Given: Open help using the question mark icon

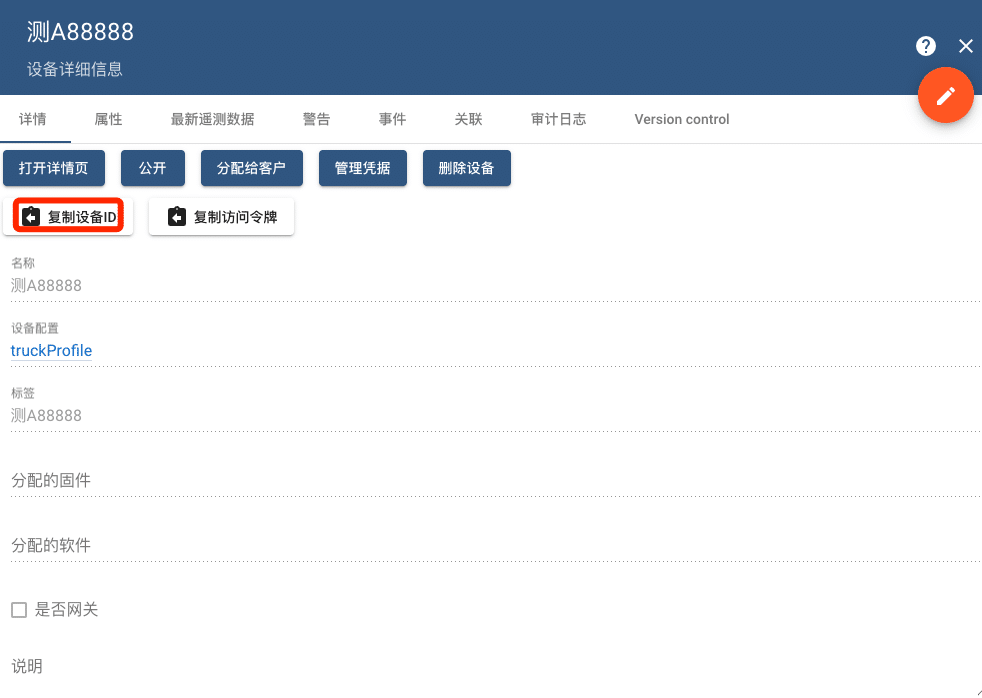Looking at the screenshot, I should [x=925, y=45].
